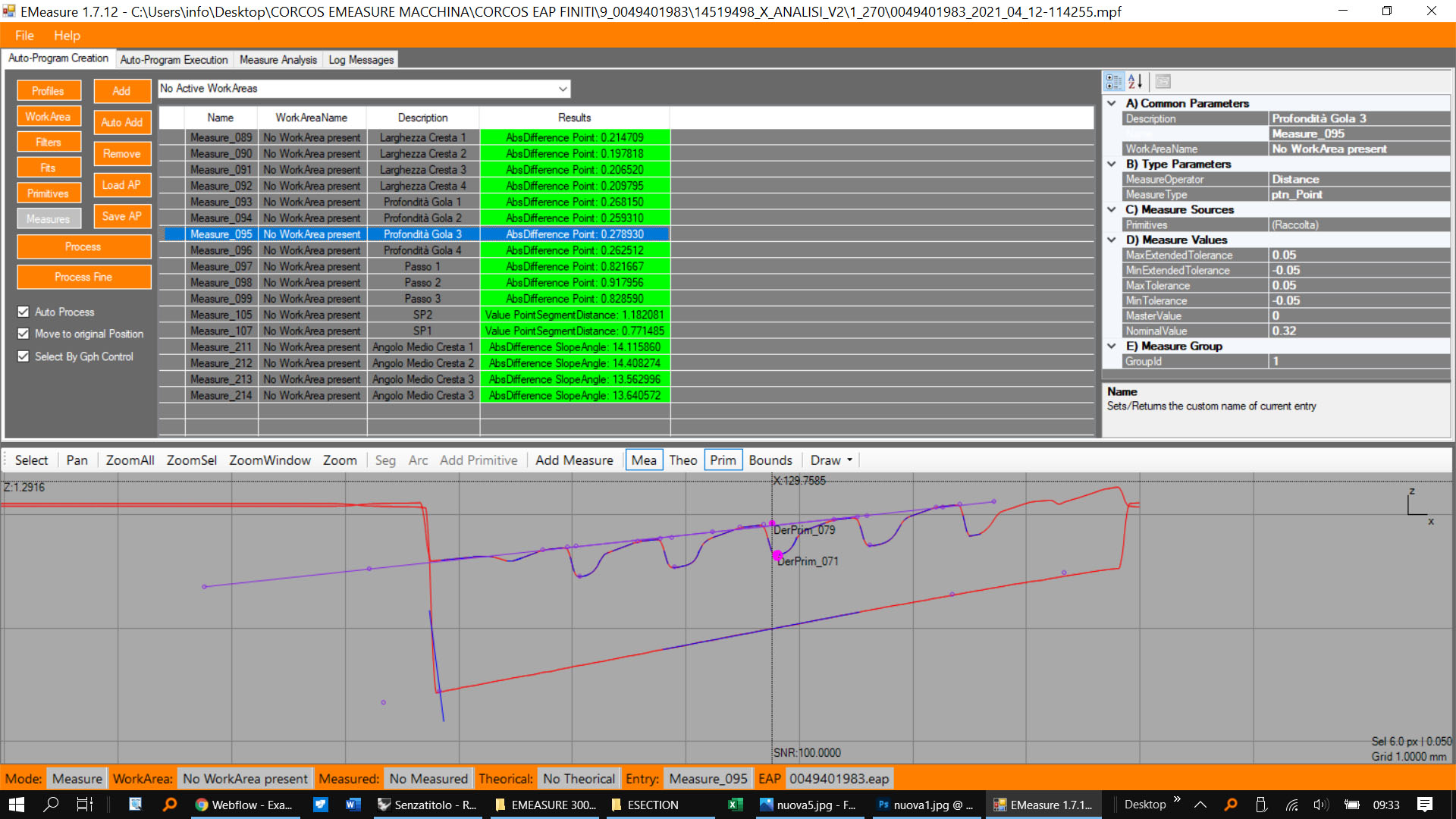The height and width of the screenshot is (819, 1456).
Task: Switch to Photoshop nuova1.jpg taskbar item
Action: click(927, 805)
